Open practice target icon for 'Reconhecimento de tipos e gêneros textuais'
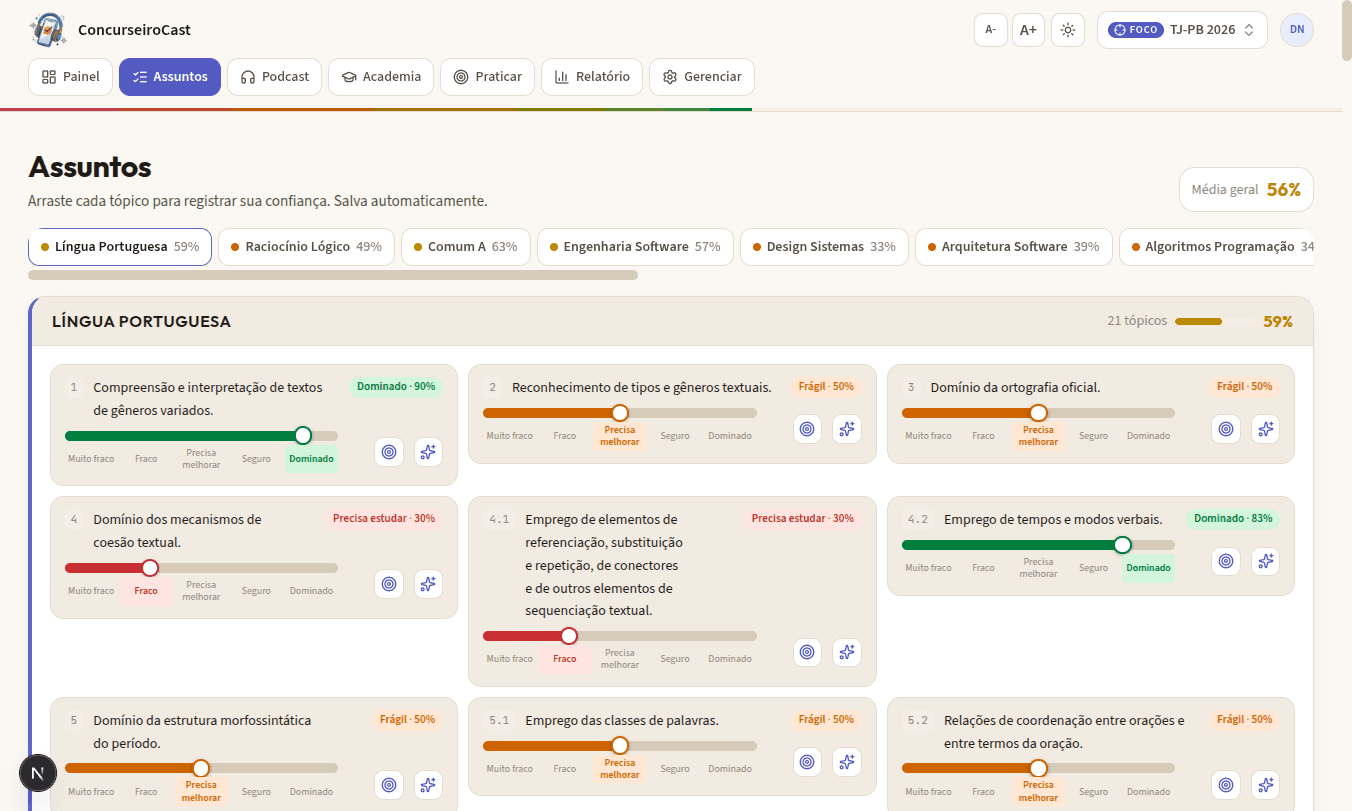 click(x=808, y=429)
